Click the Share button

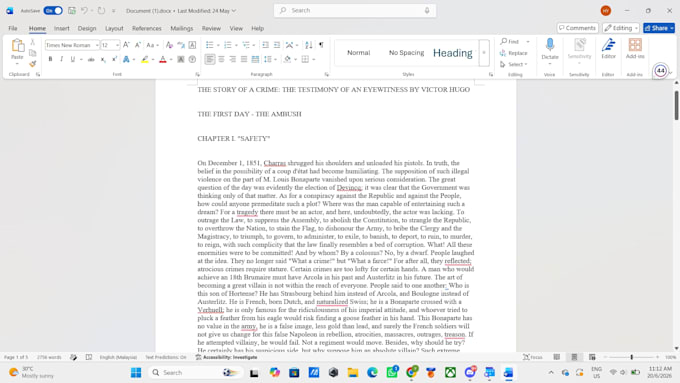tap(659, 28)
